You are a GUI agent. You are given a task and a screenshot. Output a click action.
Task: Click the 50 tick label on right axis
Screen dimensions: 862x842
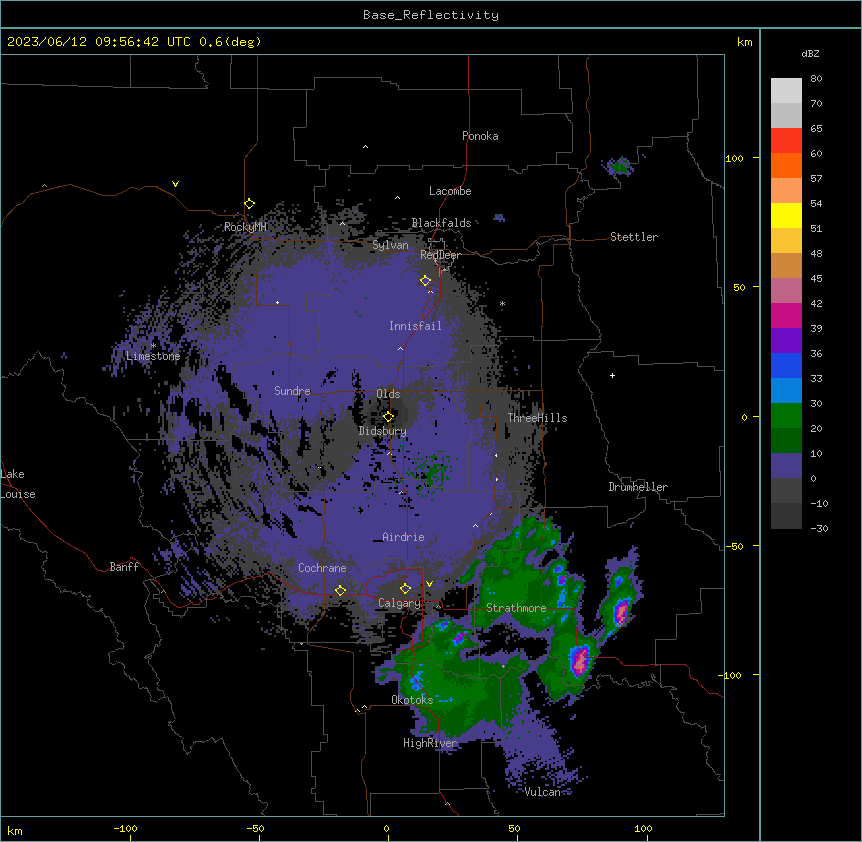pyautogui.click(x=739, y=287)
